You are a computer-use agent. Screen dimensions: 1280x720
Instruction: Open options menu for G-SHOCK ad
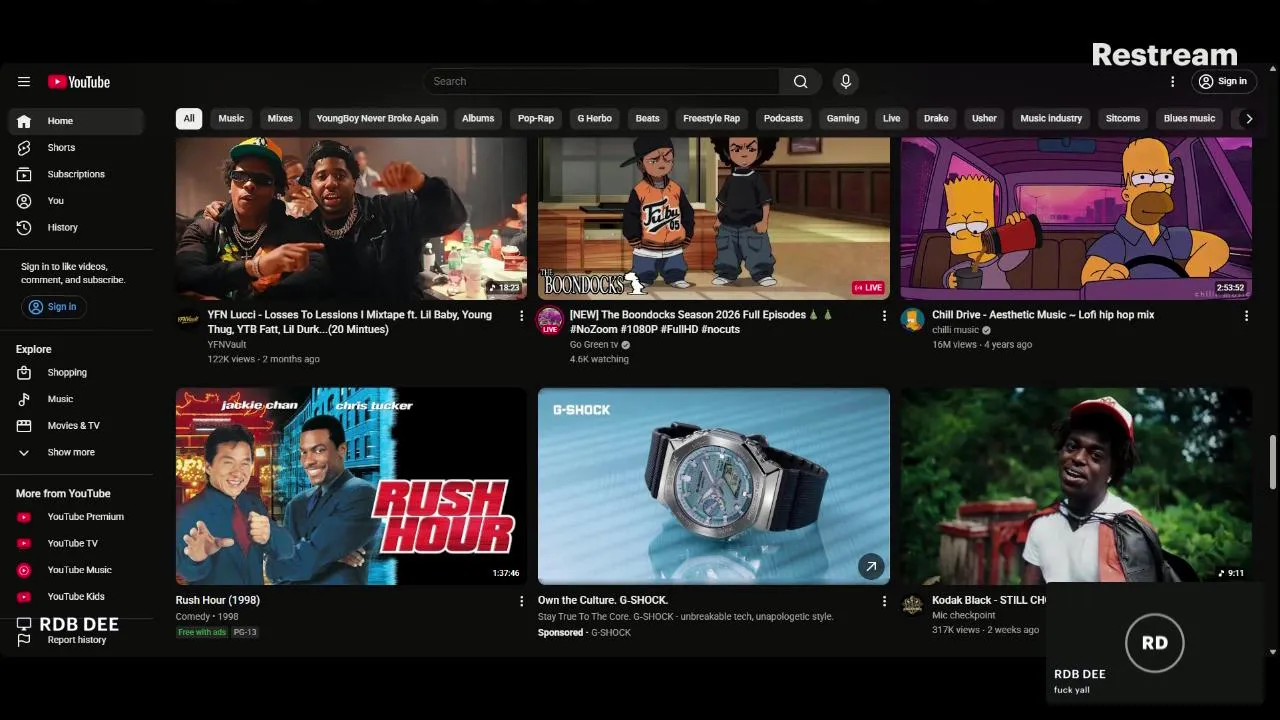(x=883, y=601)
